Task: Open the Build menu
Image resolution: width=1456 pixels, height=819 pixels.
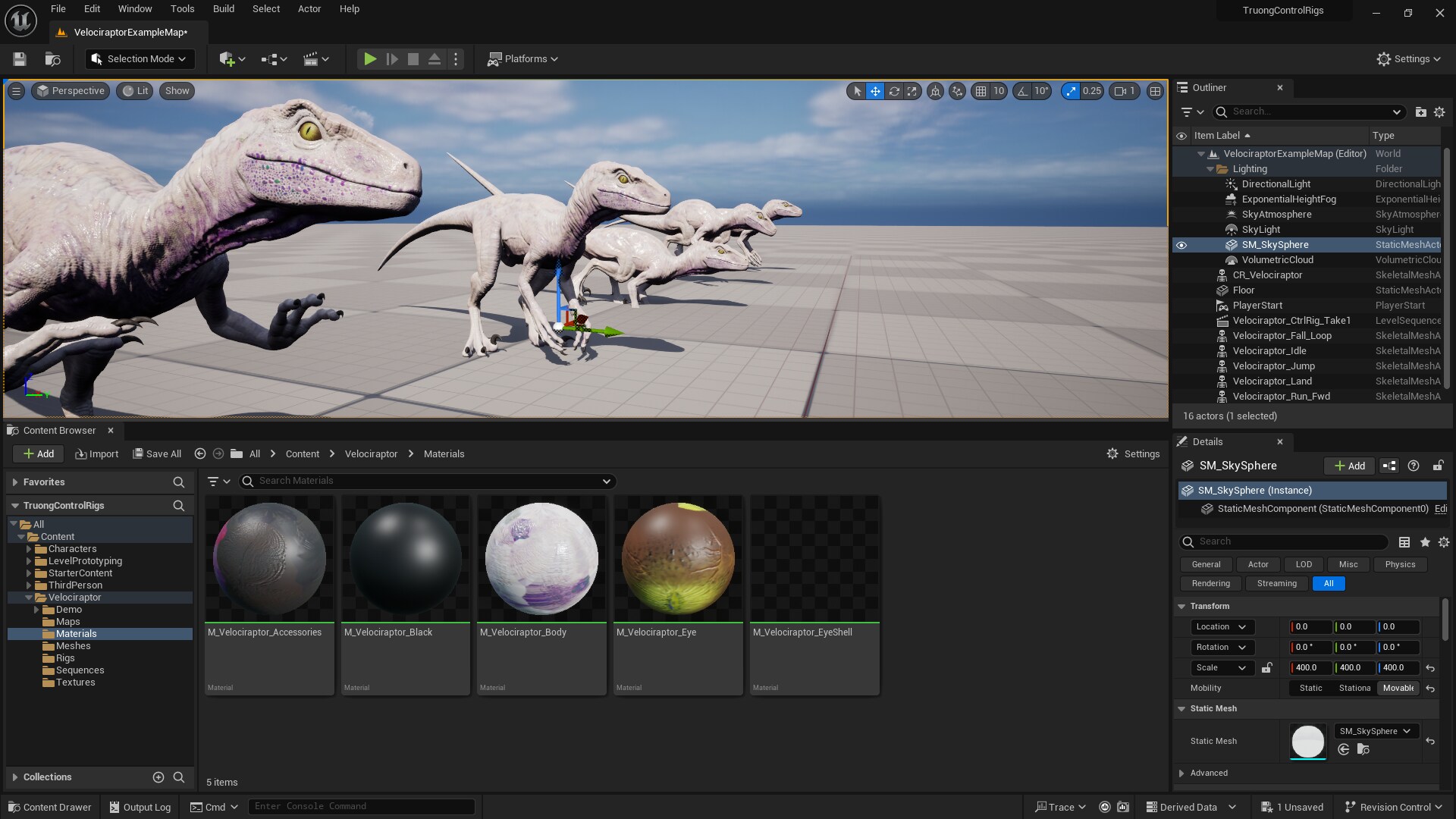Action: pyautogui.click(x=223, y=9)
